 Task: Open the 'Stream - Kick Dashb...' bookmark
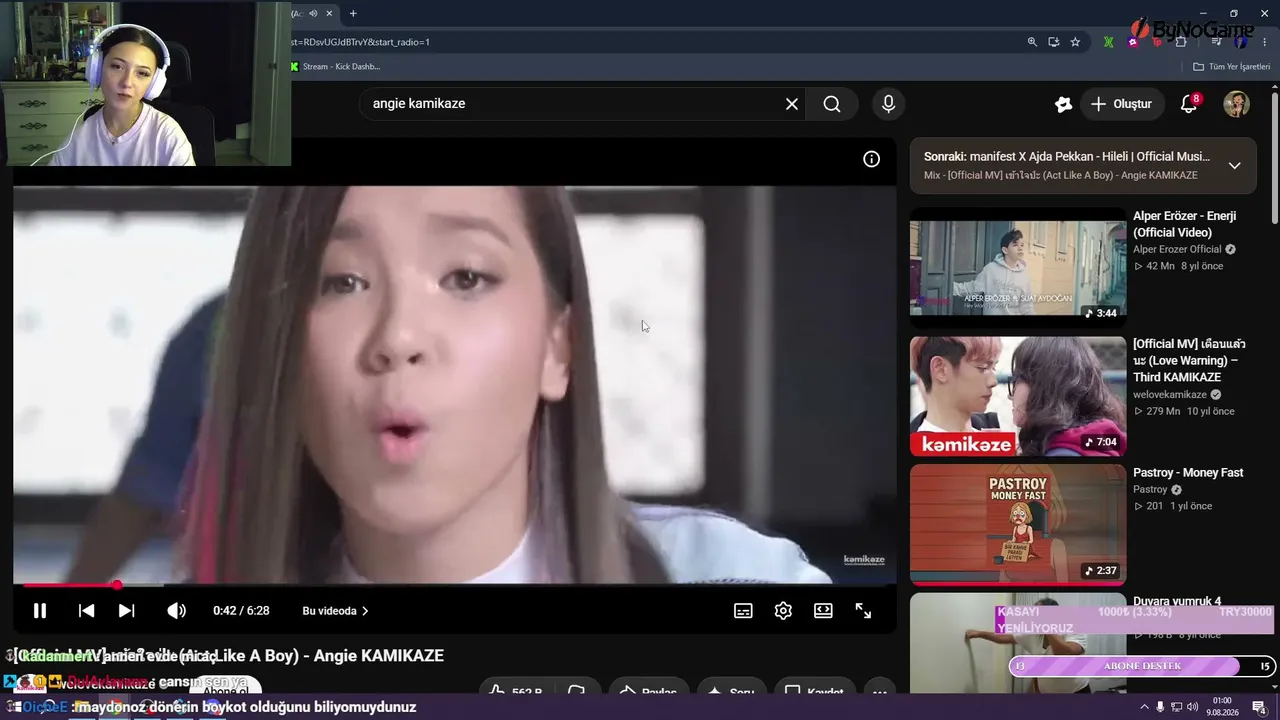click(x=335, y=67)
